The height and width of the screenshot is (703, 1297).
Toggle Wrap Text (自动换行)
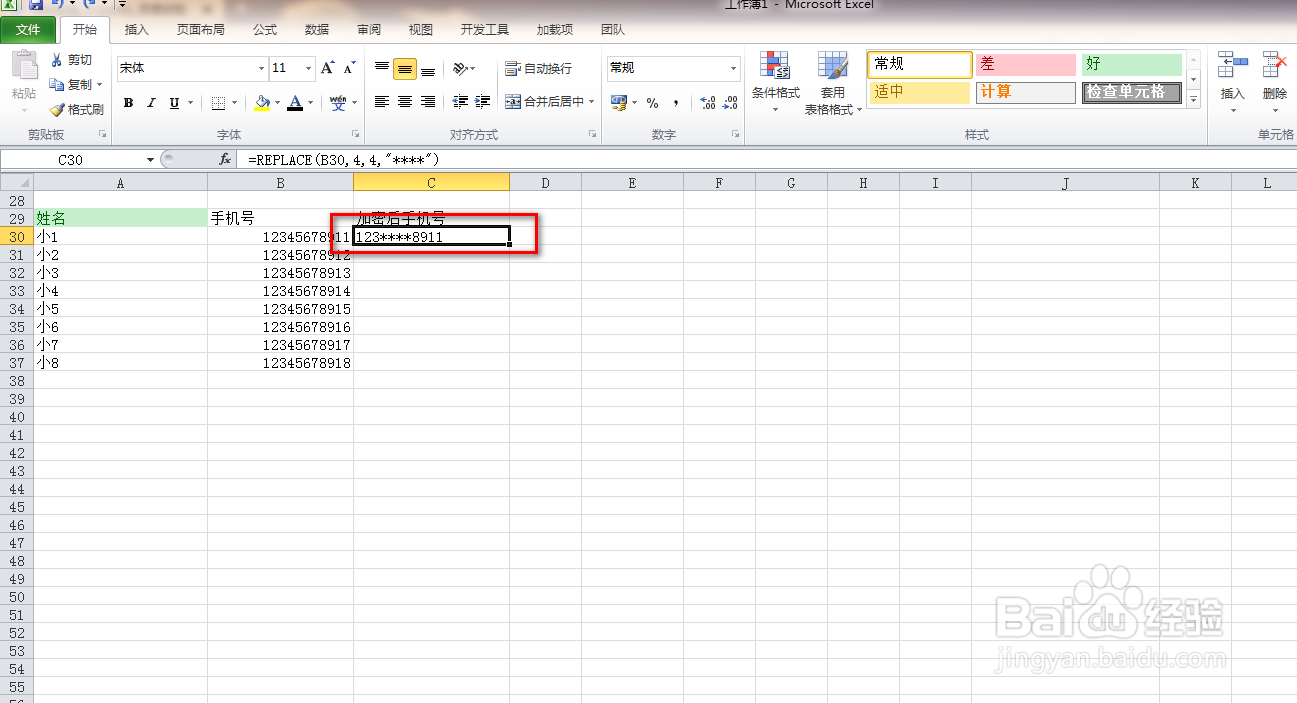539,68
